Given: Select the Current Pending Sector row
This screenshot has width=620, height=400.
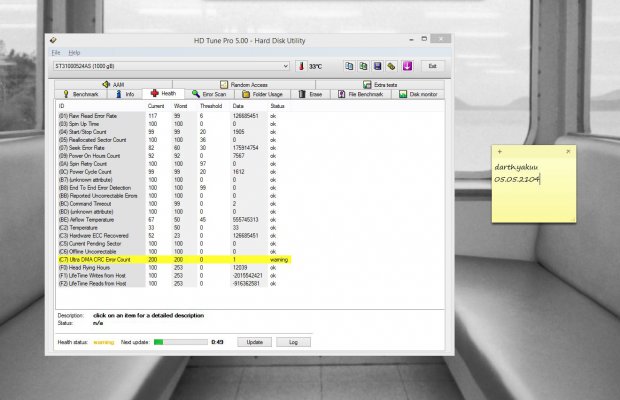Looking at the screenshot, I should click(174, 243).
